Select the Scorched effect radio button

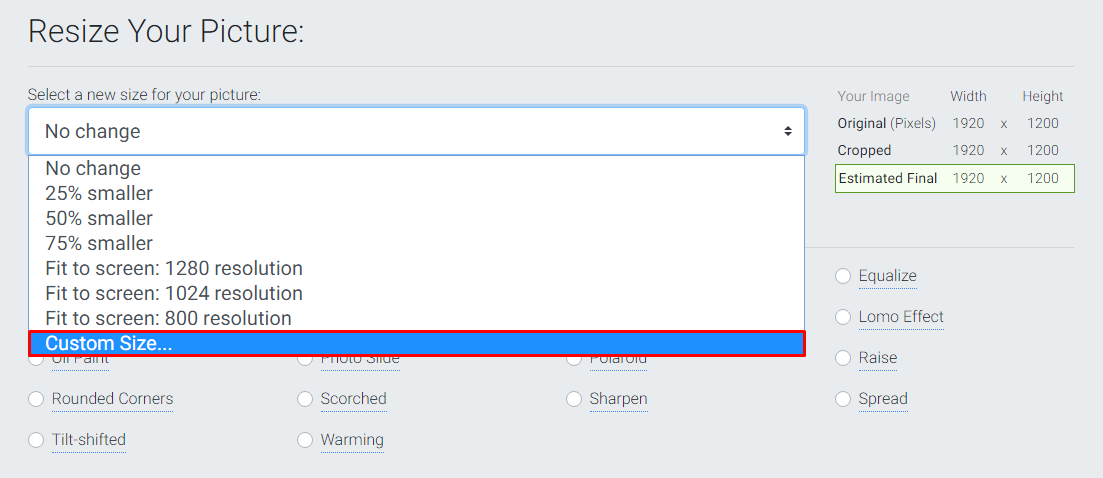point(305,399)
